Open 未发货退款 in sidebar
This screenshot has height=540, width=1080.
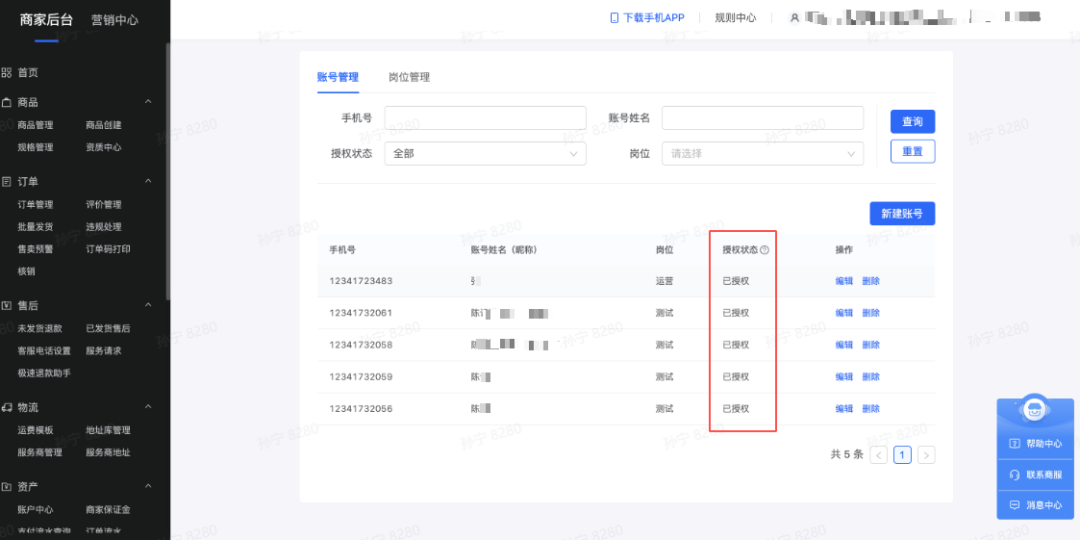(x=40, y=329)
